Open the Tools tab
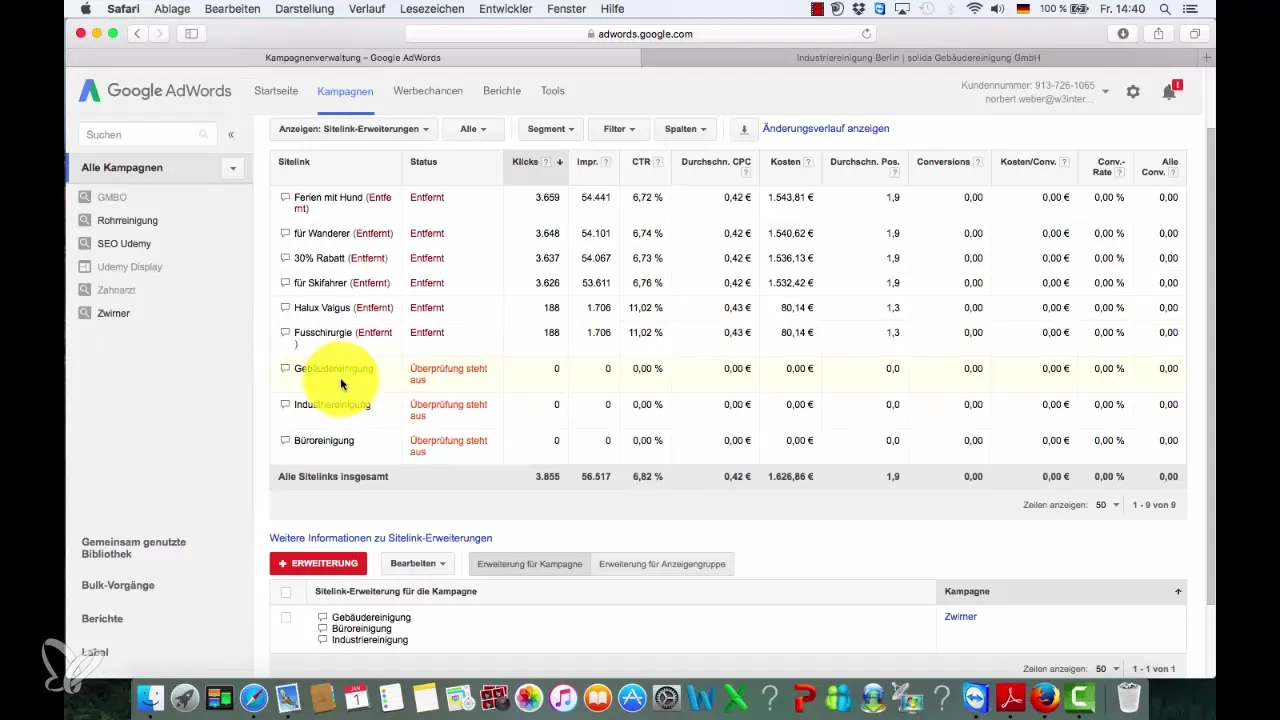 point(553,91)
